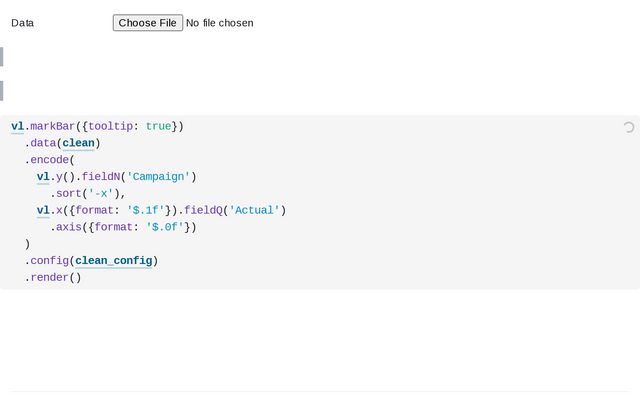Click the '-x' sort string

(102, 194)
